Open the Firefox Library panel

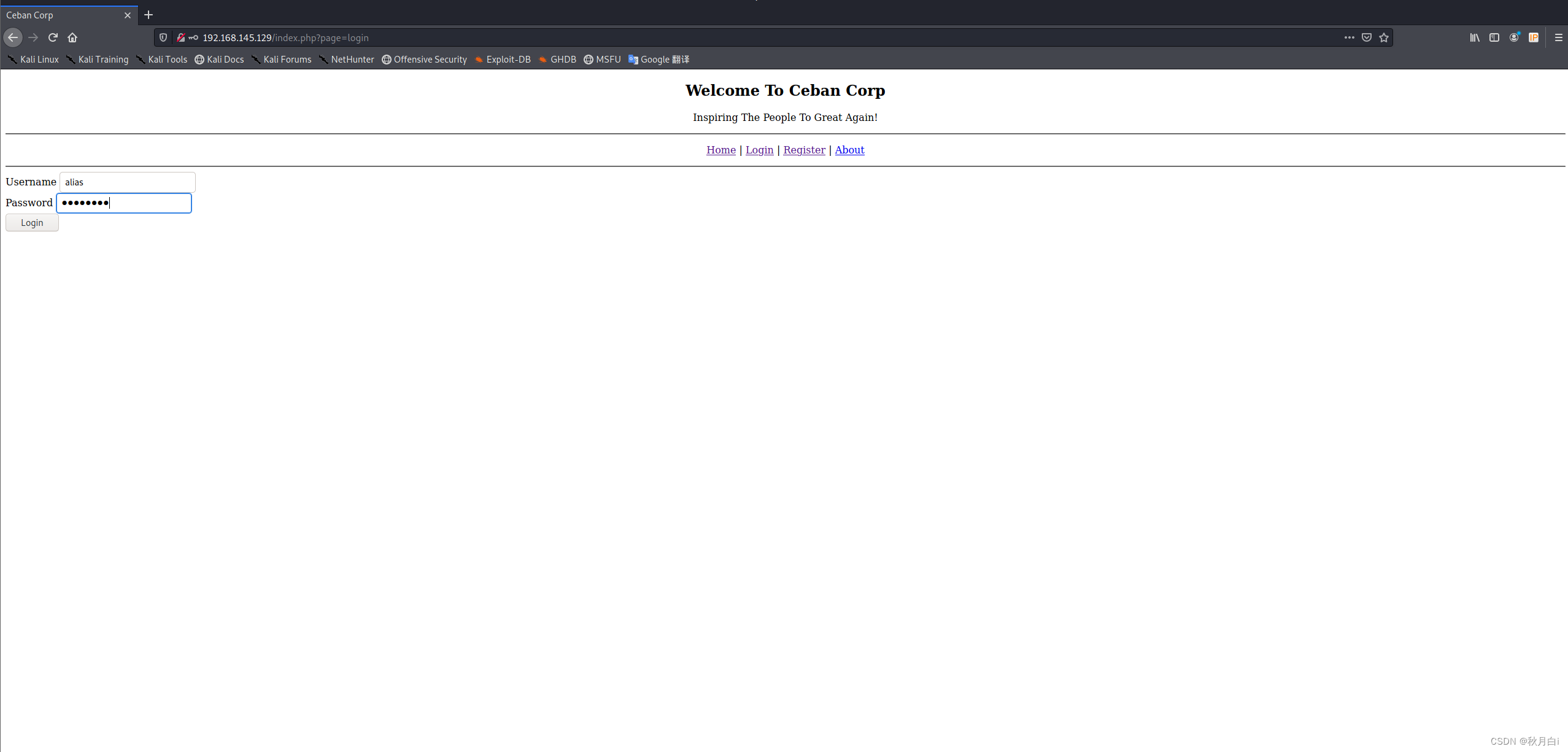[1475, 37]
